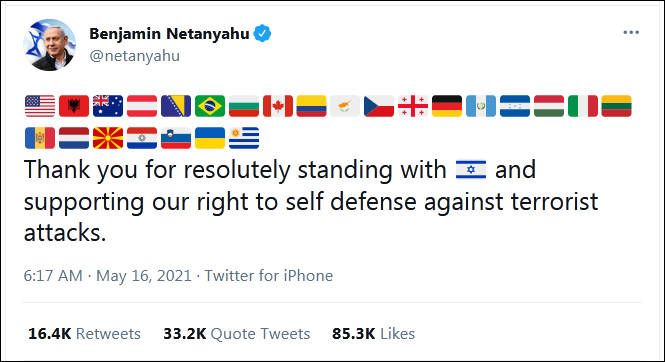This screenshot has height=362, width=665.
Task: Select the Canada flag emoji
Action: tap(278, 106)
